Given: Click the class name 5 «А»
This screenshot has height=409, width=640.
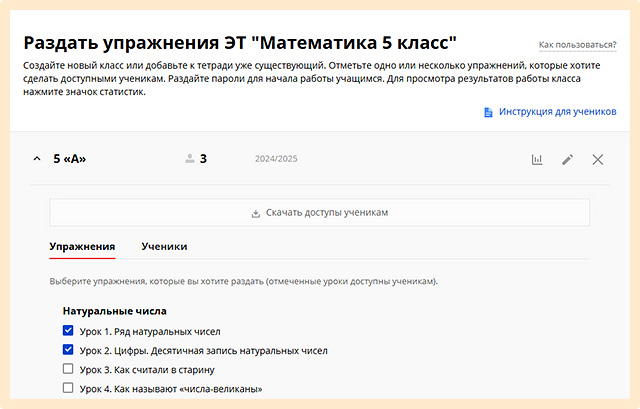Looking at the screenshot, I should click(70, 159).
